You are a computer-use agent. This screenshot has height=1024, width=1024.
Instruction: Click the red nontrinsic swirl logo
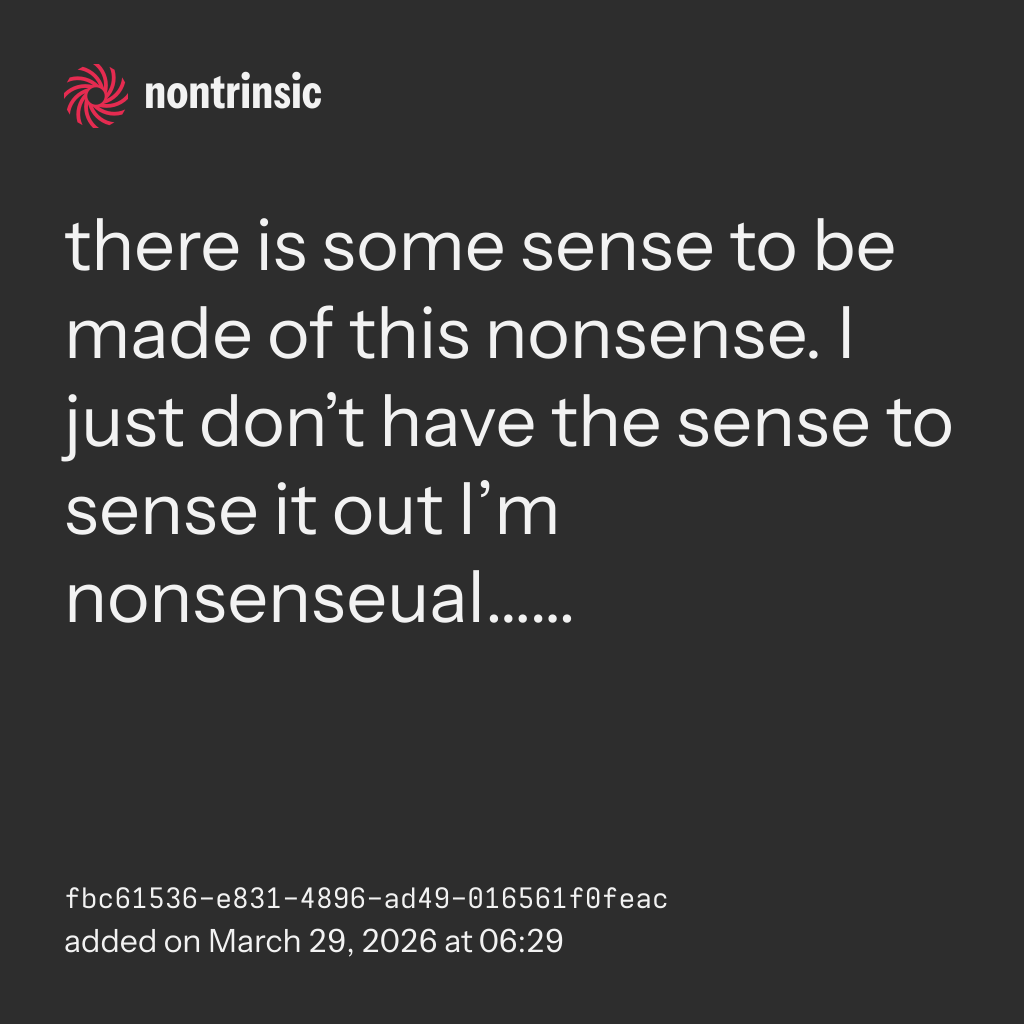point(96,95)
